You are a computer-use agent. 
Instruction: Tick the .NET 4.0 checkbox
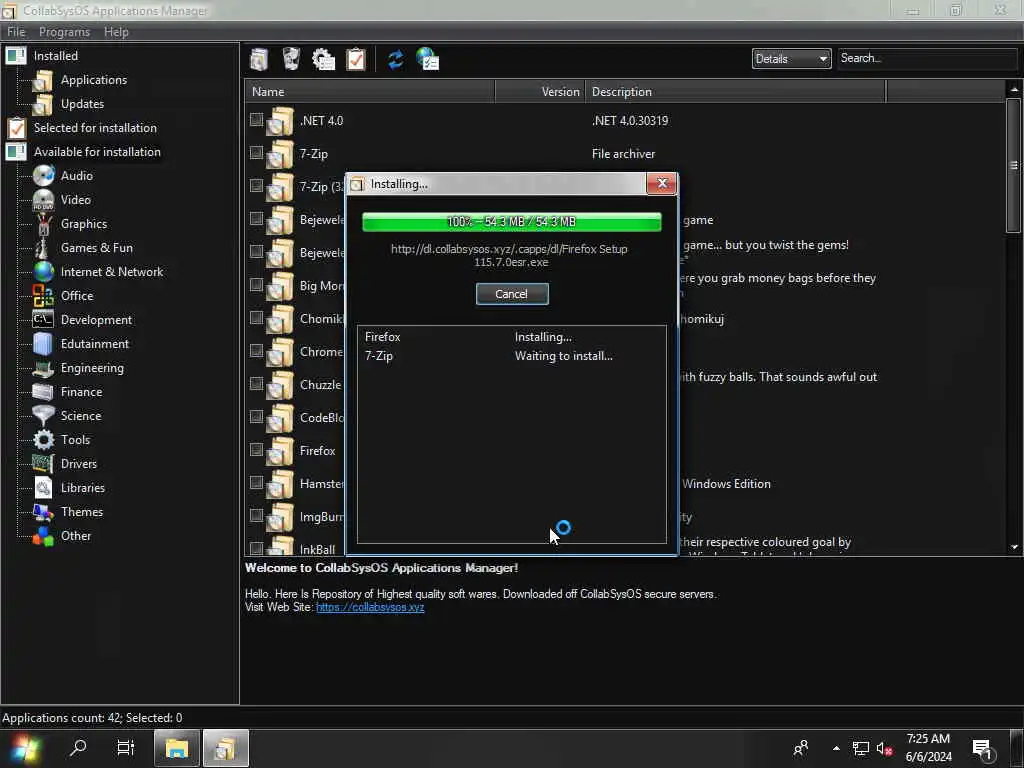(256, 120)
